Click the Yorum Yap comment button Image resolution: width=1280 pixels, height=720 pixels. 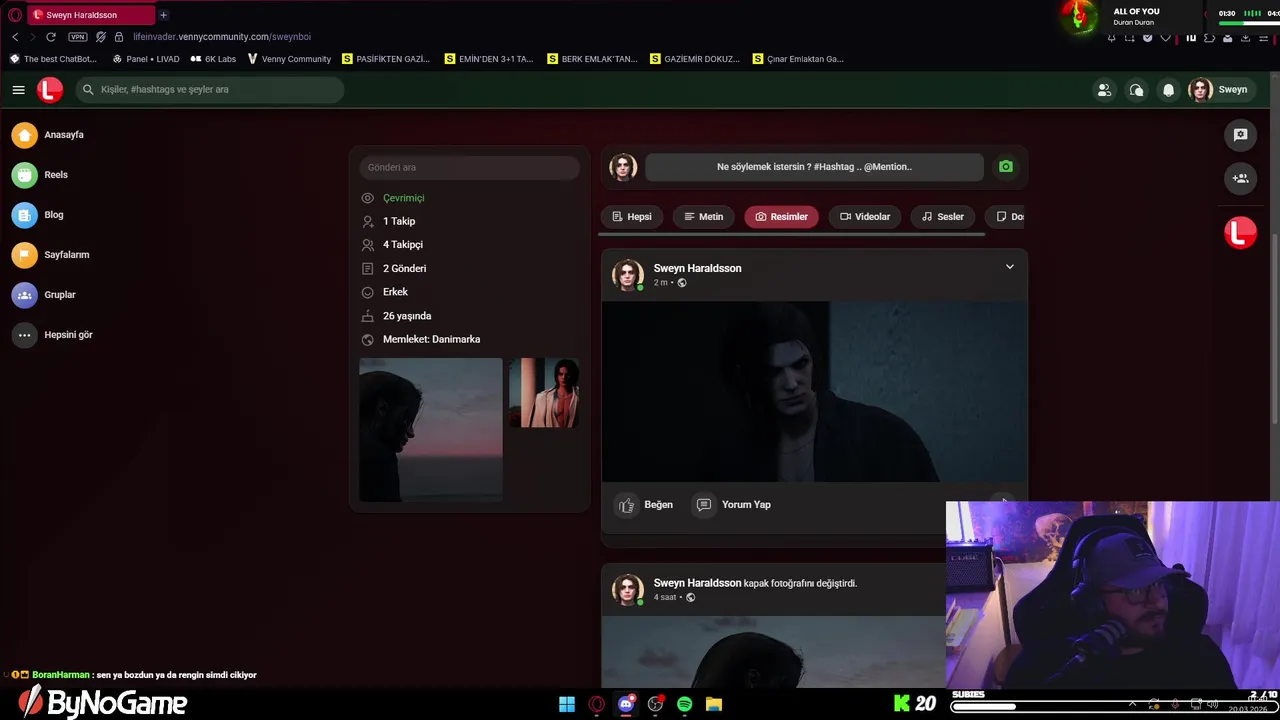tap(733, 505)
